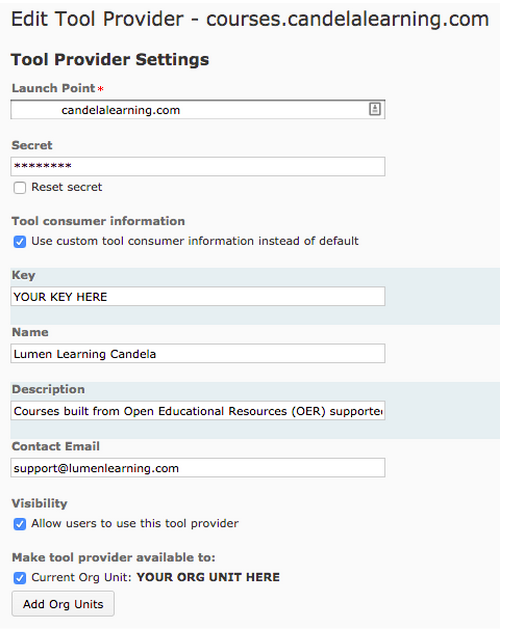Viewport: 516px width, 635px height.
Task: Uncheck Use custom tool consumer information
Action: (x=19, y=242)
